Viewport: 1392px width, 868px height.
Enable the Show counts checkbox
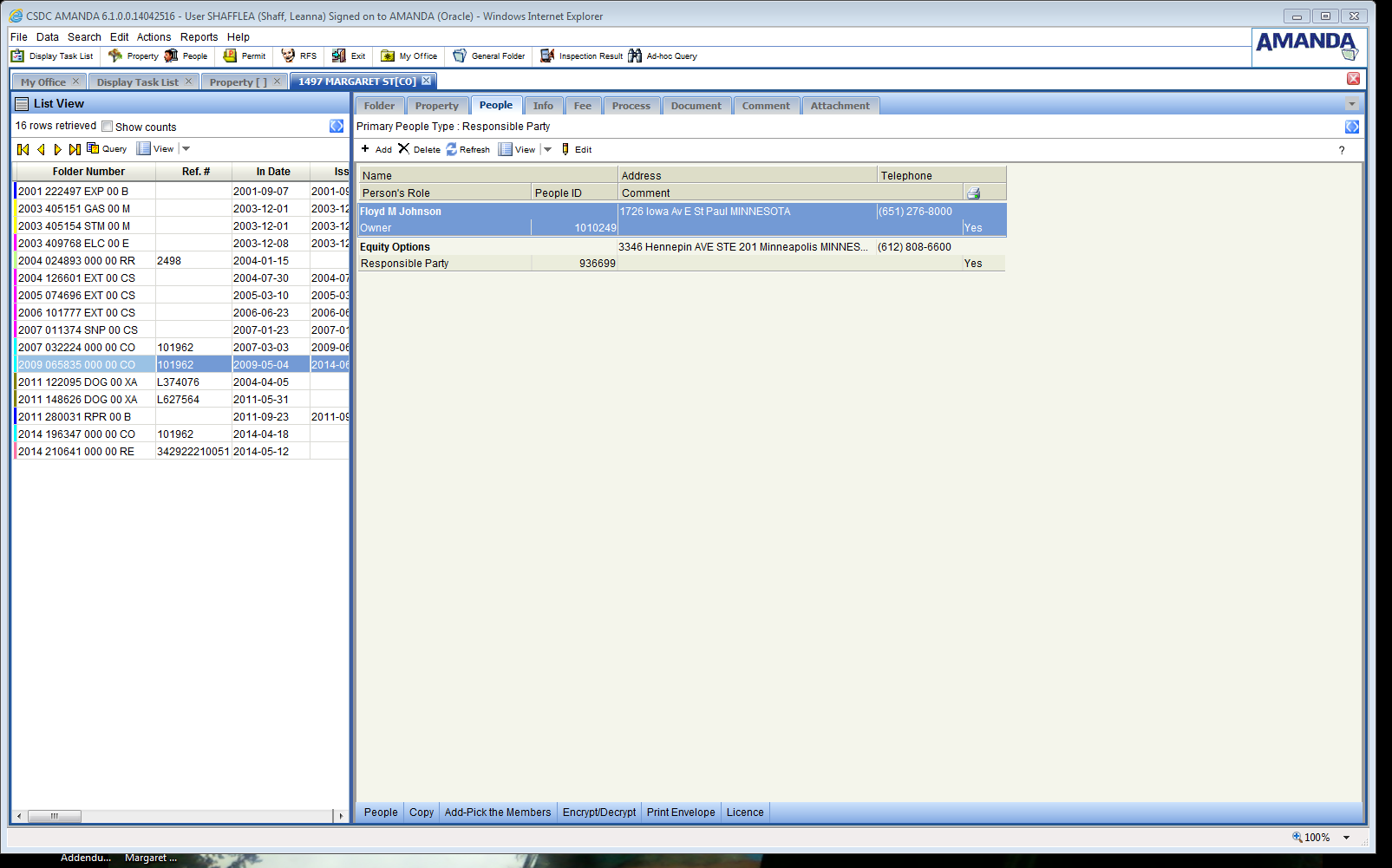pyautogui.click(x=108, y=127)
